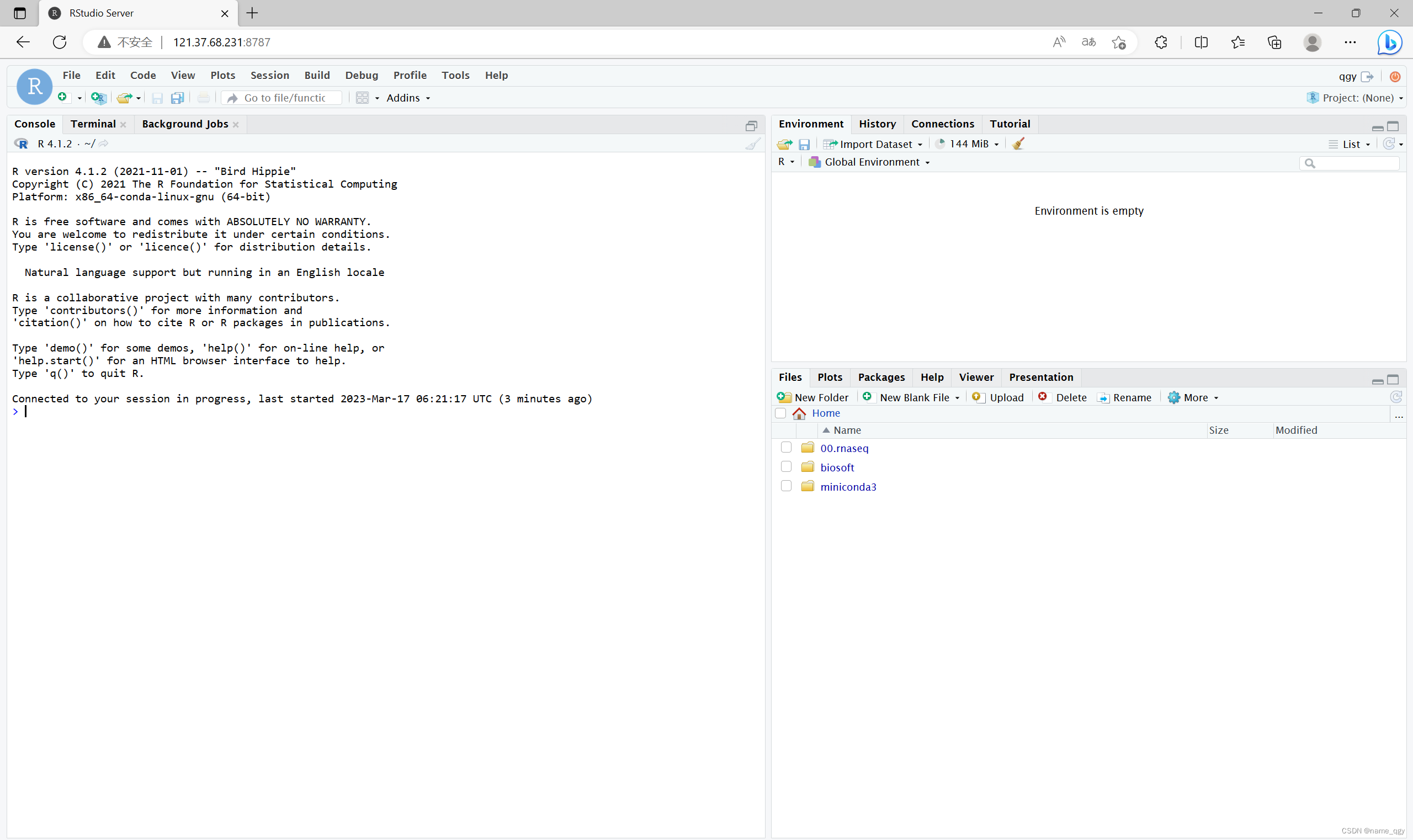
Task: Refresh the Files pane listing
Action: pyautogui.click(x=1396, y=397)
